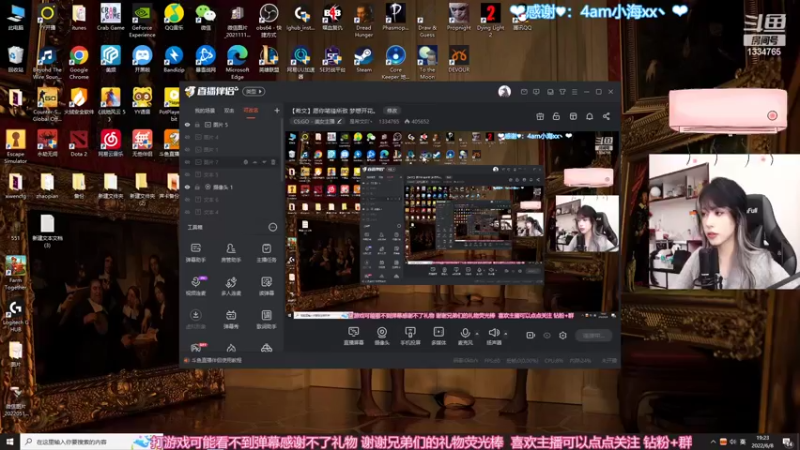800x450 pixels.
Task: Click the usage tutorial link in status bar
Action: [216, 360]
